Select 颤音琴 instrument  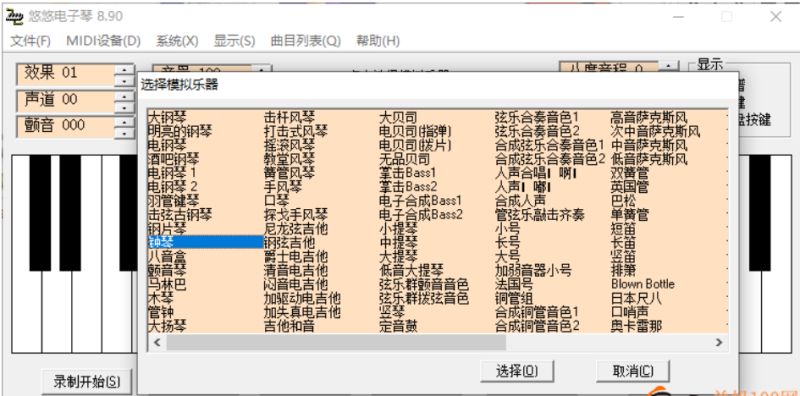point(167,270)
